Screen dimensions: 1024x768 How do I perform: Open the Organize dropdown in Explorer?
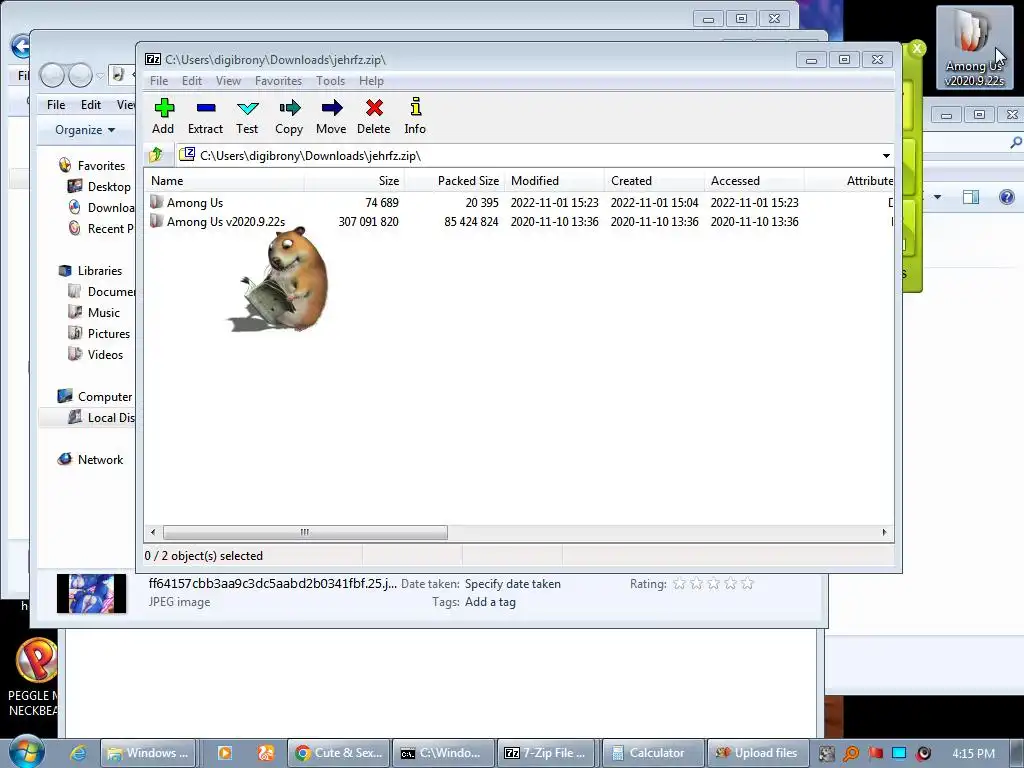click(x=85, y=129)
